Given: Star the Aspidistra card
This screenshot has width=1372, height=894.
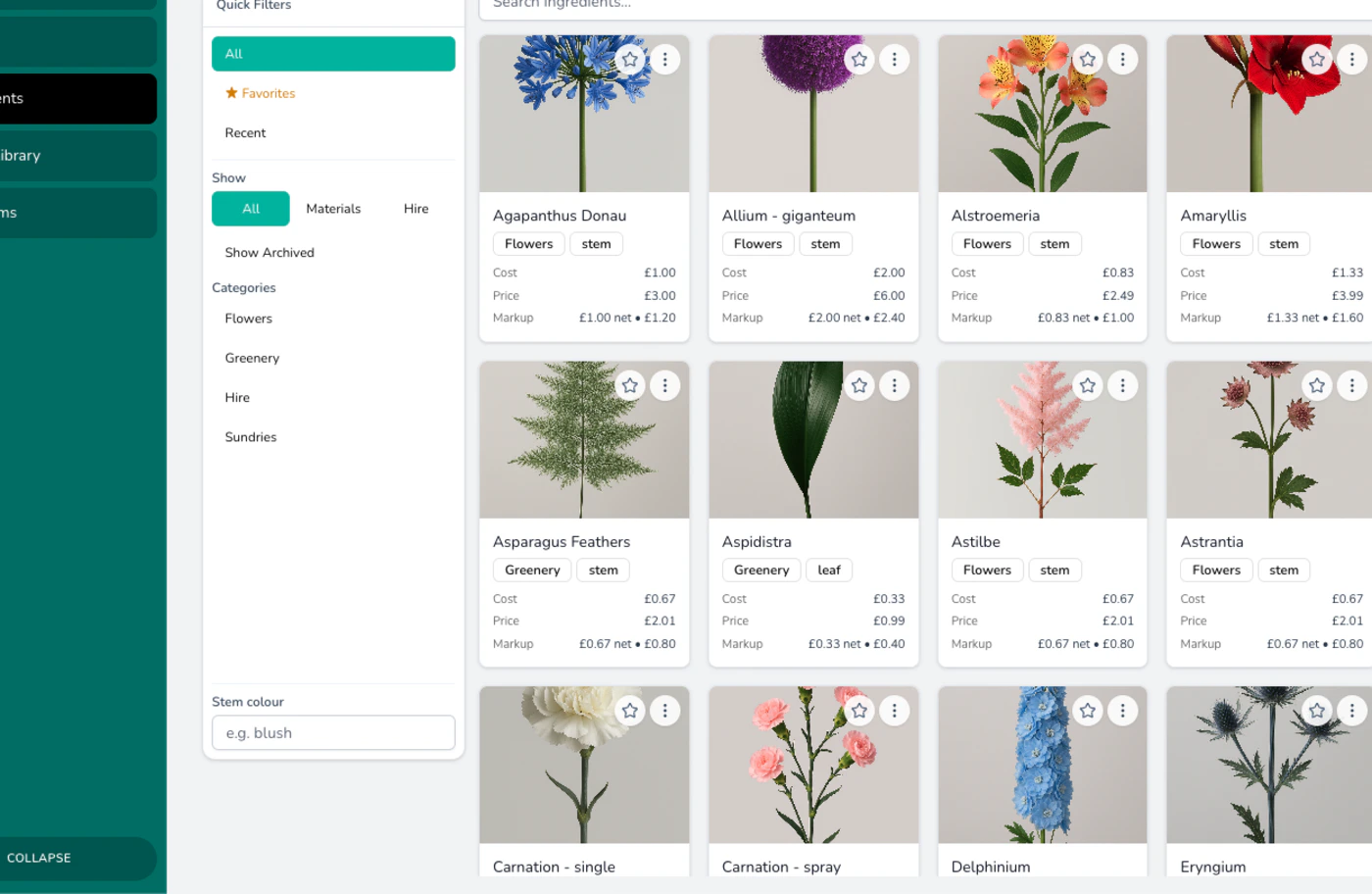Looking at the screenshot, I should click(x=859, y=386).
